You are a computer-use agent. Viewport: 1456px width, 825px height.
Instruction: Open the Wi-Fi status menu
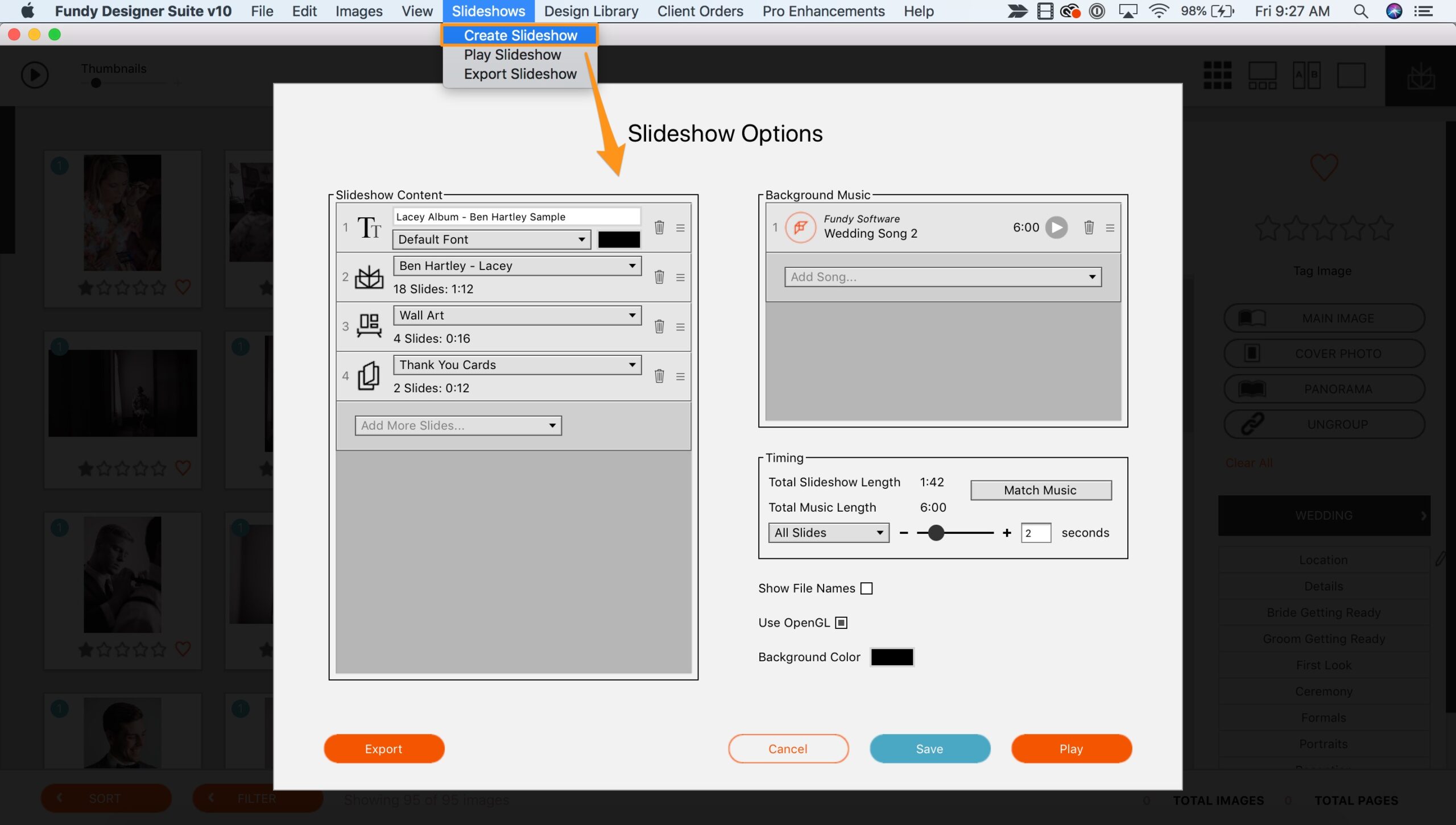tap(1159, 11)
